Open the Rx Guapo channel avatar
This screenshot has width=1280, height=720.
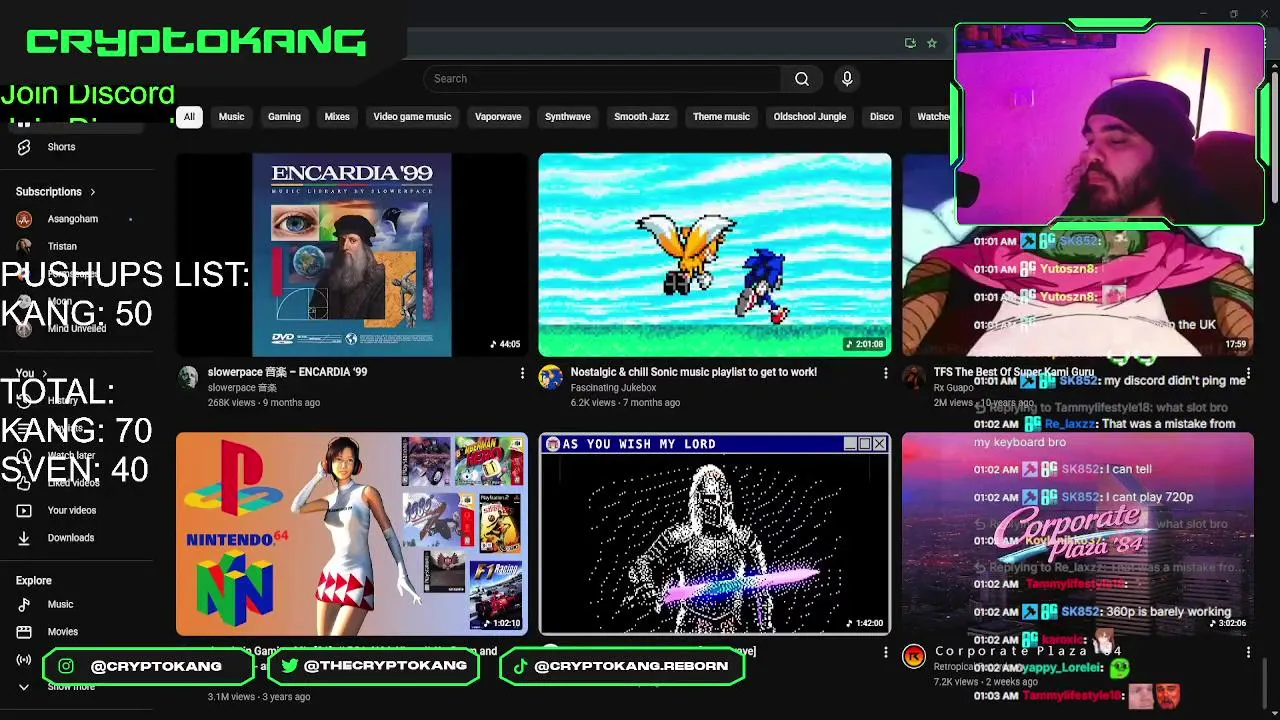point(914,377)
